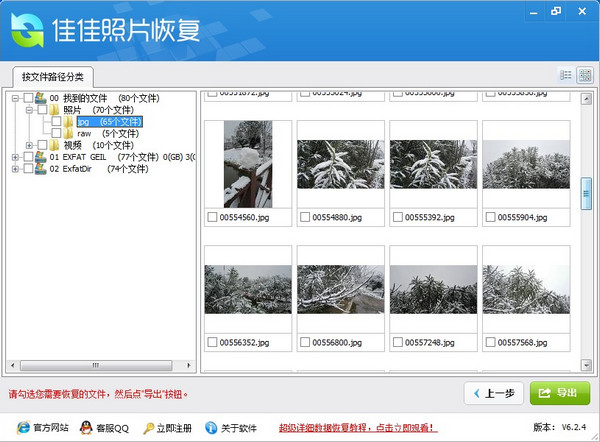Check the 01 EXFAT GEIL checkbox
The width and height of the screenshot is (600, 442).
tap(28, 157)
